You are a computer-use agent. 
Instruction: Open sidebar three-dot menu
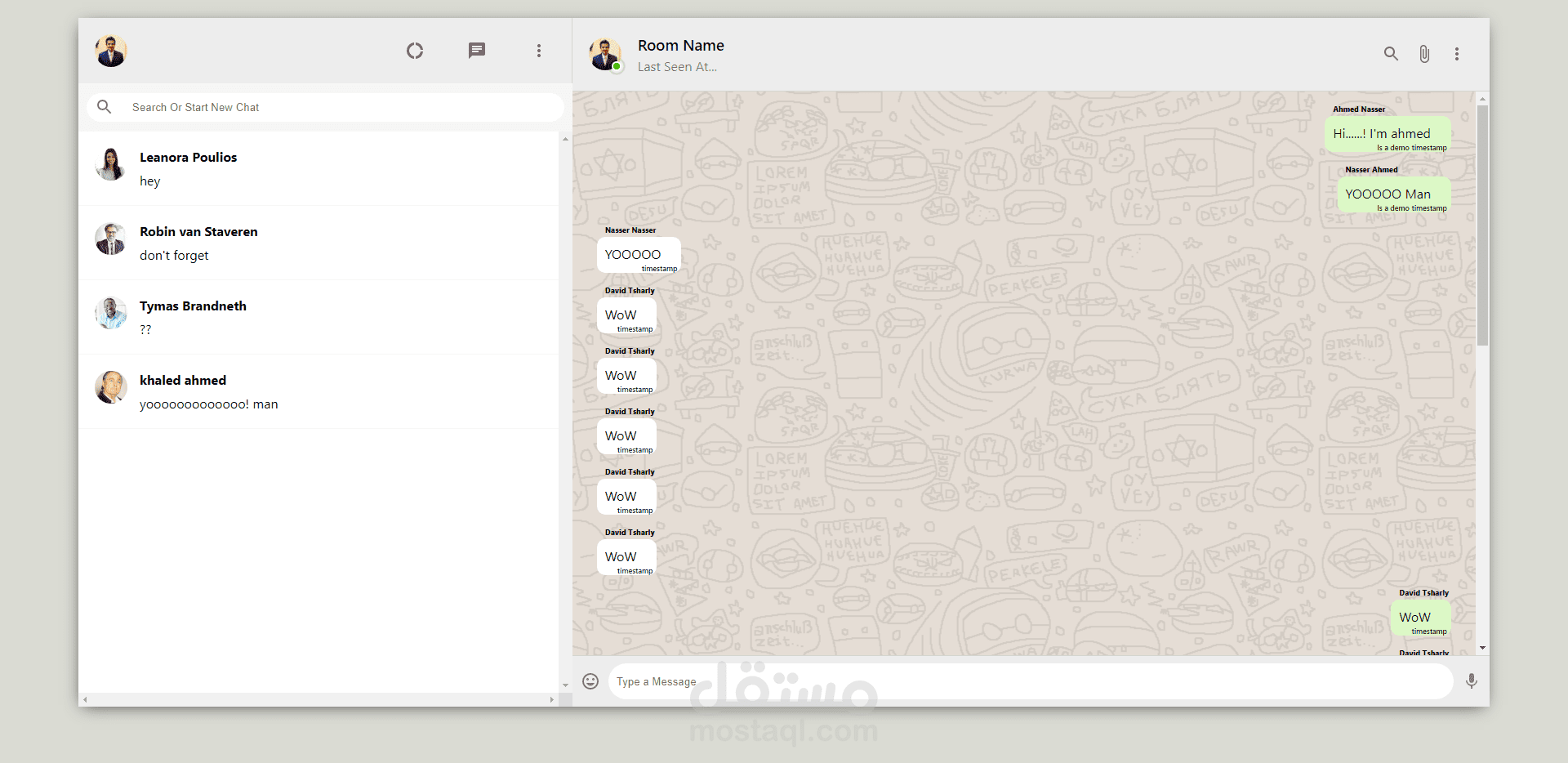539,51
